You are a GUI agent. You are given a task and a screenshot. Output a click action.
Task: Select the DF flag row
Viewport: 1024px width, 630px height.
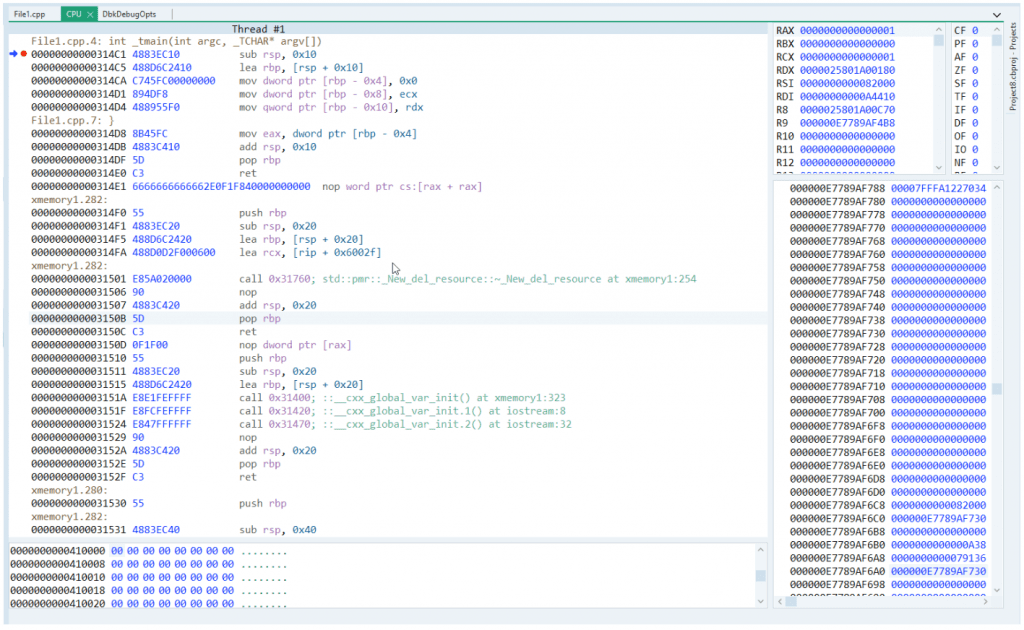pos(970,123)
